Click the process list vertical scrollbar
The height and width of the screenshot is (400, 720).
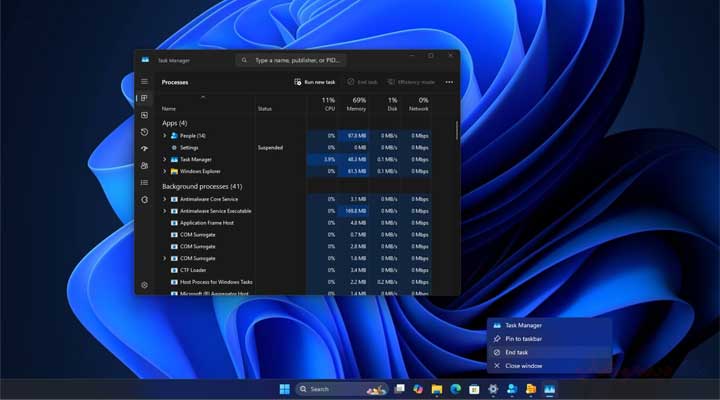tap(457, 131)
